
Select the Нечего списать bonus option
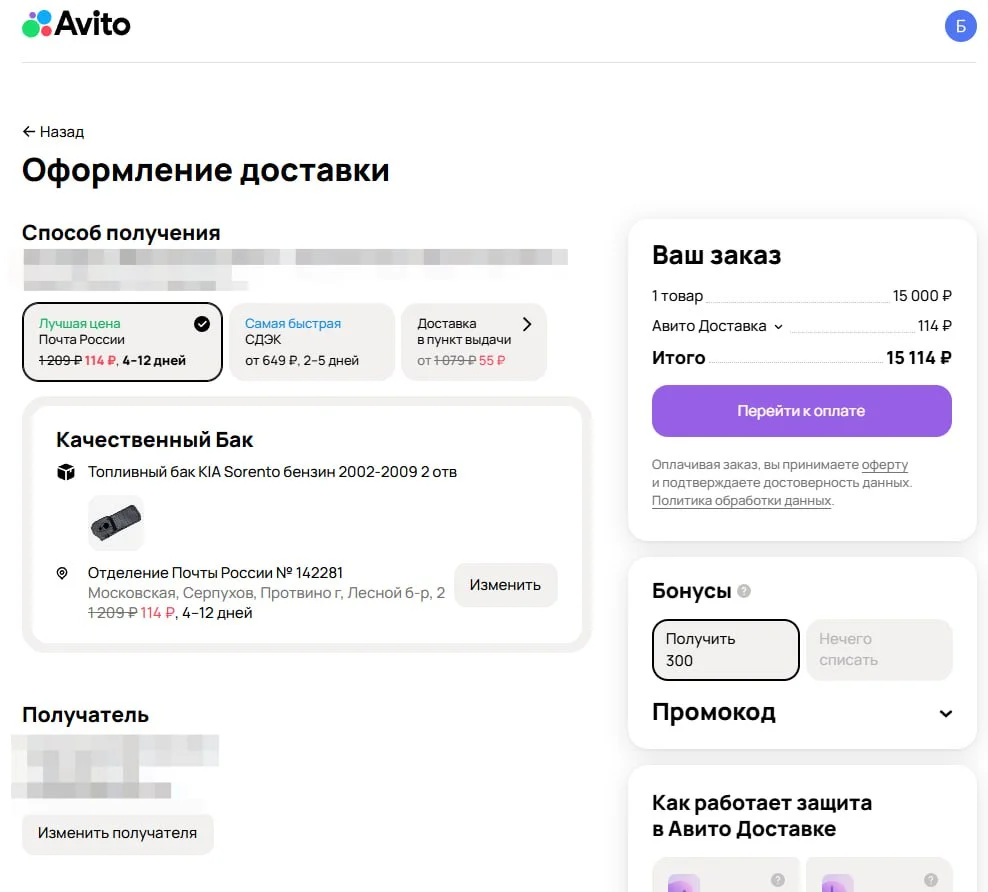point(879,649)
